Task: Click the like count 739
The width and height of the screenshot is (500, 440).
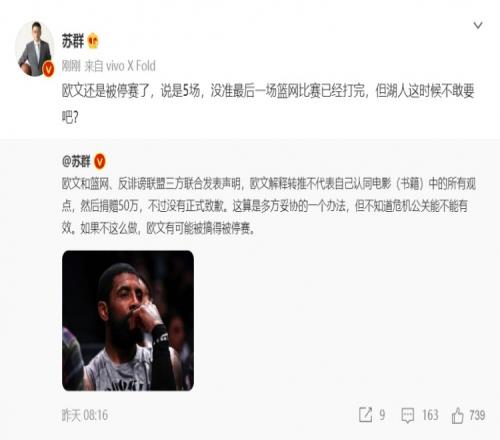Action: click(x=477, y=415)
